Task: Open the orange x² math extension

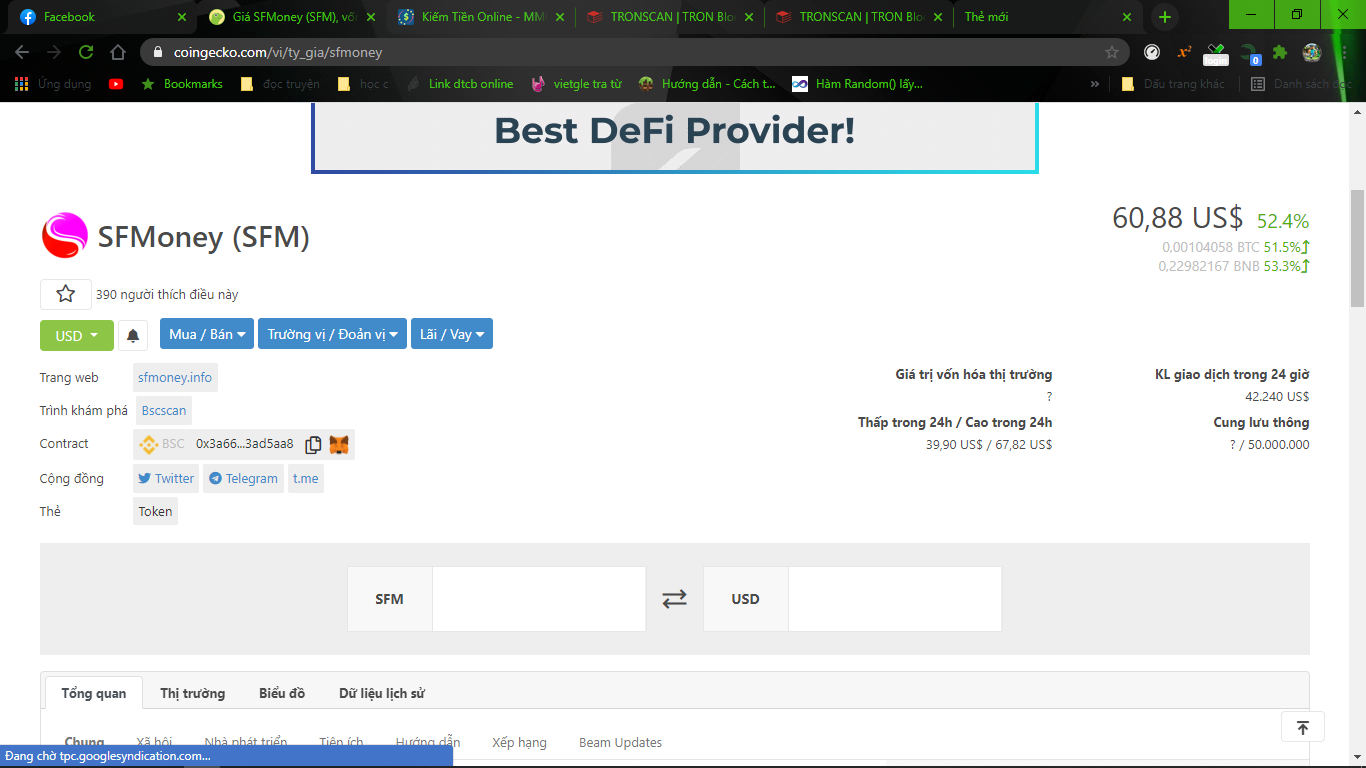Action: [1184, 52]
